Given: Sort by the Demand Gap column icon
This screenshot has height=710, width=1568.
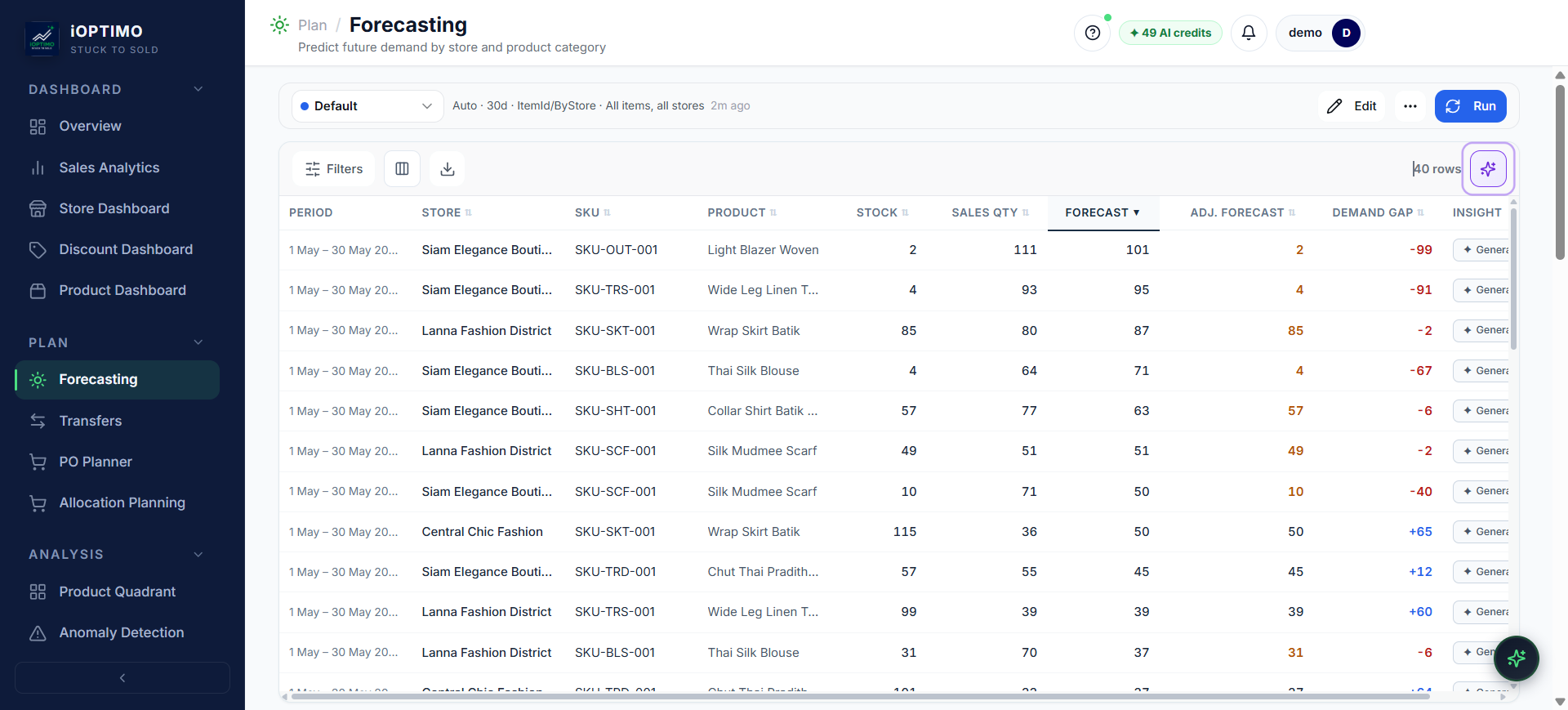Looking at the screenshot, I should coord(1420,213).
